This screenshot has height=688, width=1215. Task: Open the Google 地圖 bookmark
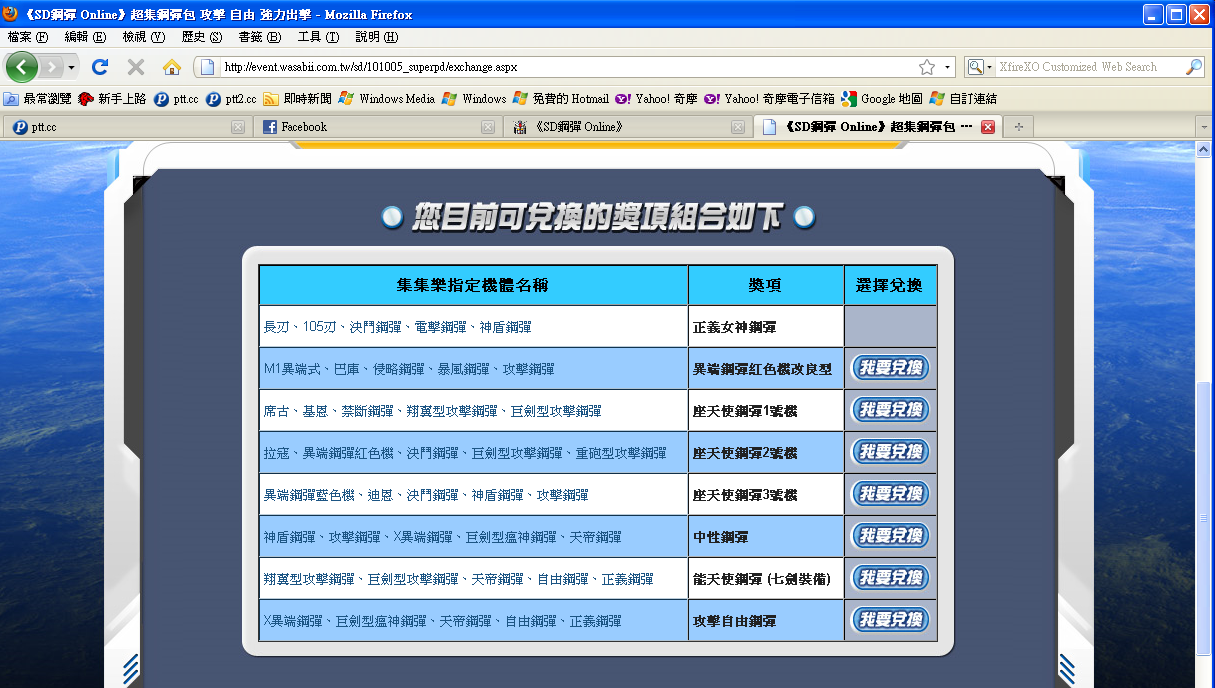click(881, 99)
